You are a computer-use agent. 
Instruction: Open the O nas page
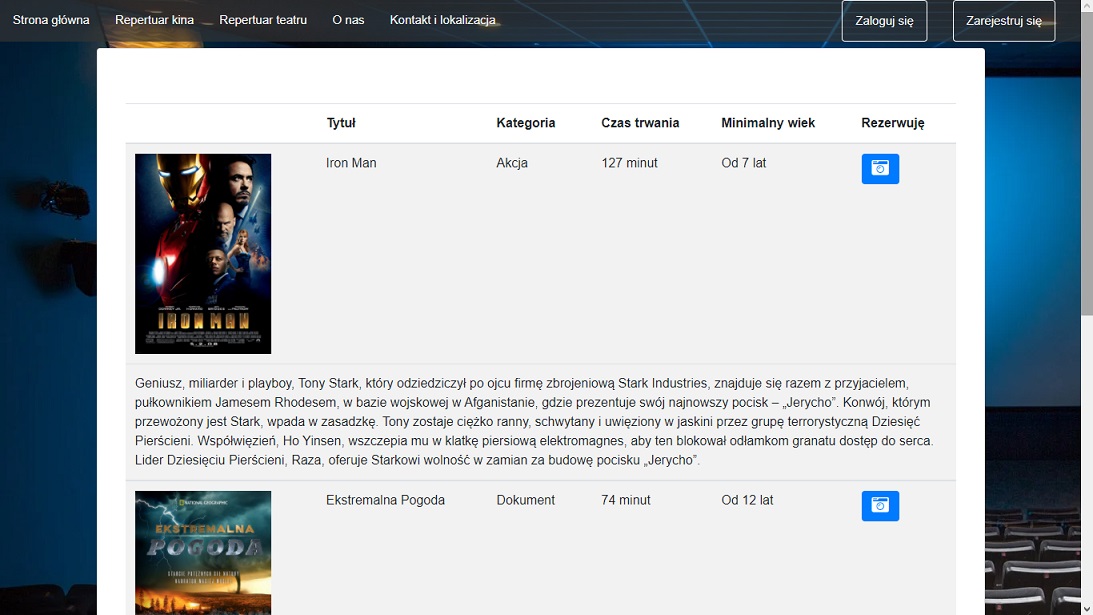coord(348,20)
